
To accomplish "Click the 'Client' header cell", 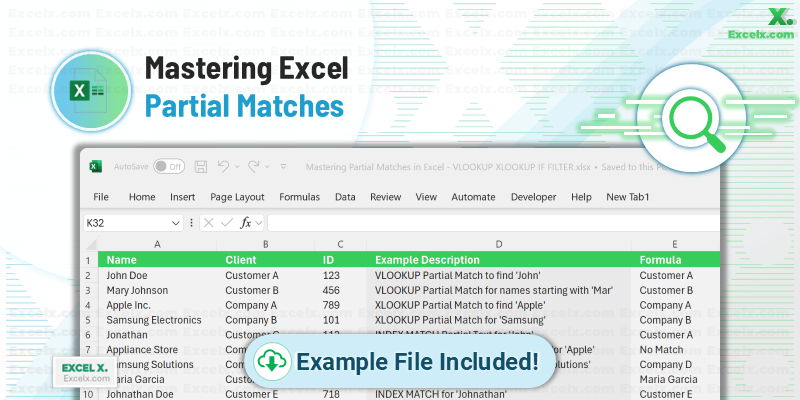I will (265, 260).
